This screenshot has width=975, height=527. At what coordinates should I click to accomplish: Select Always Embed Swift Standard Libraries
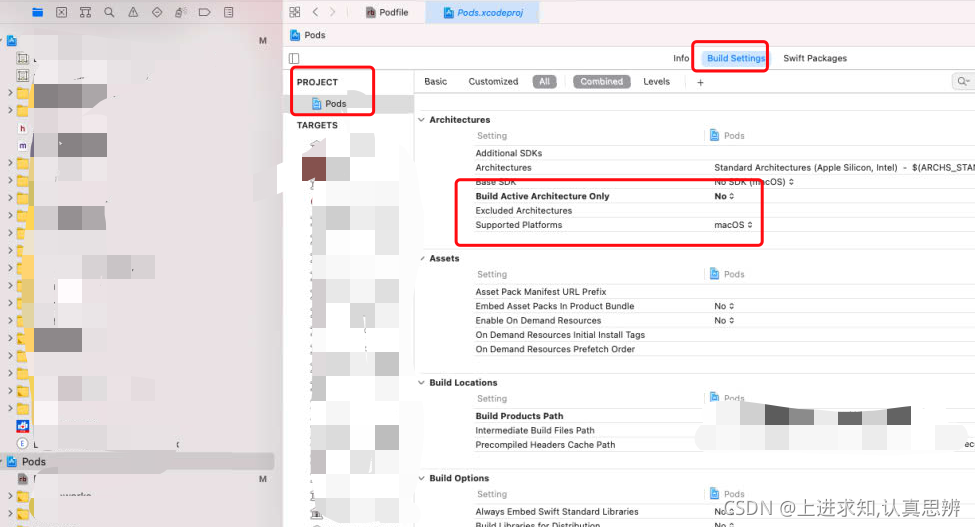pyautogui.click(x=557, y=511)
